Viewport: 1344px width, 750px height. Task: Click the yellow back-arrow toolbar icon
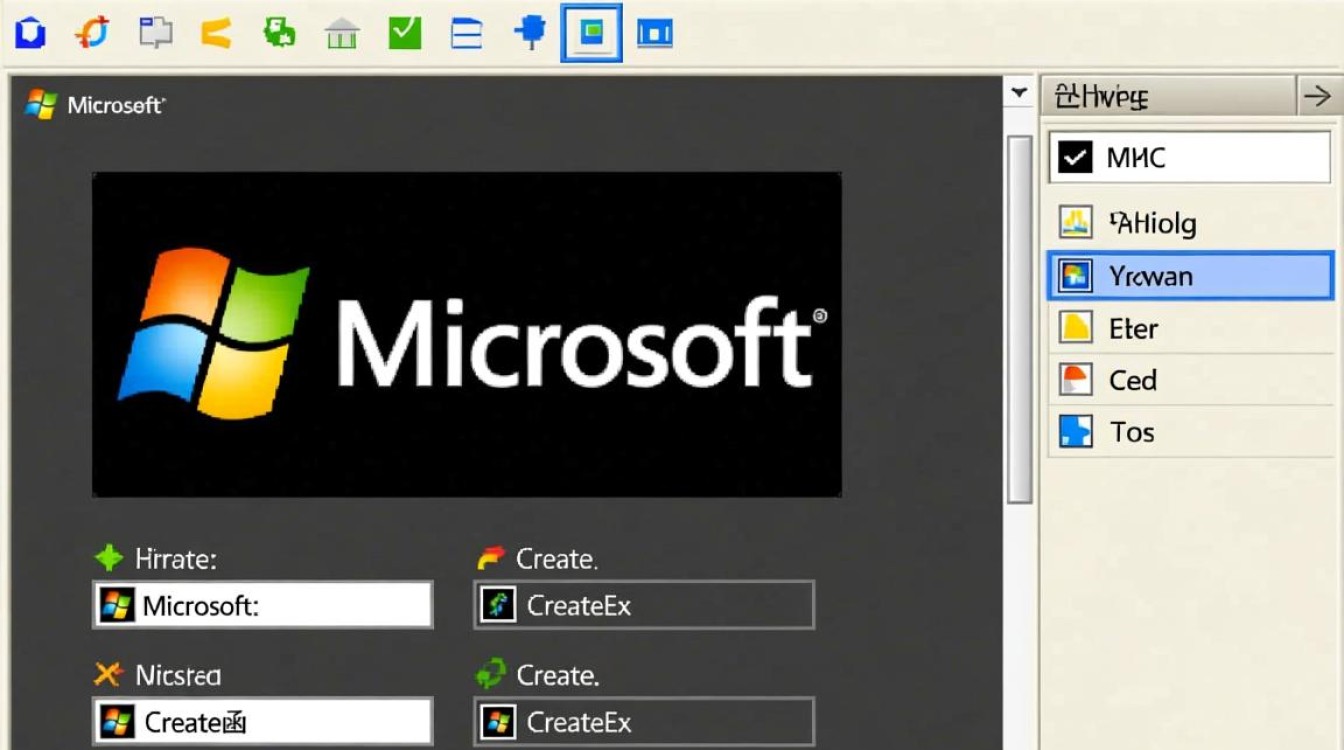point(217,34)
